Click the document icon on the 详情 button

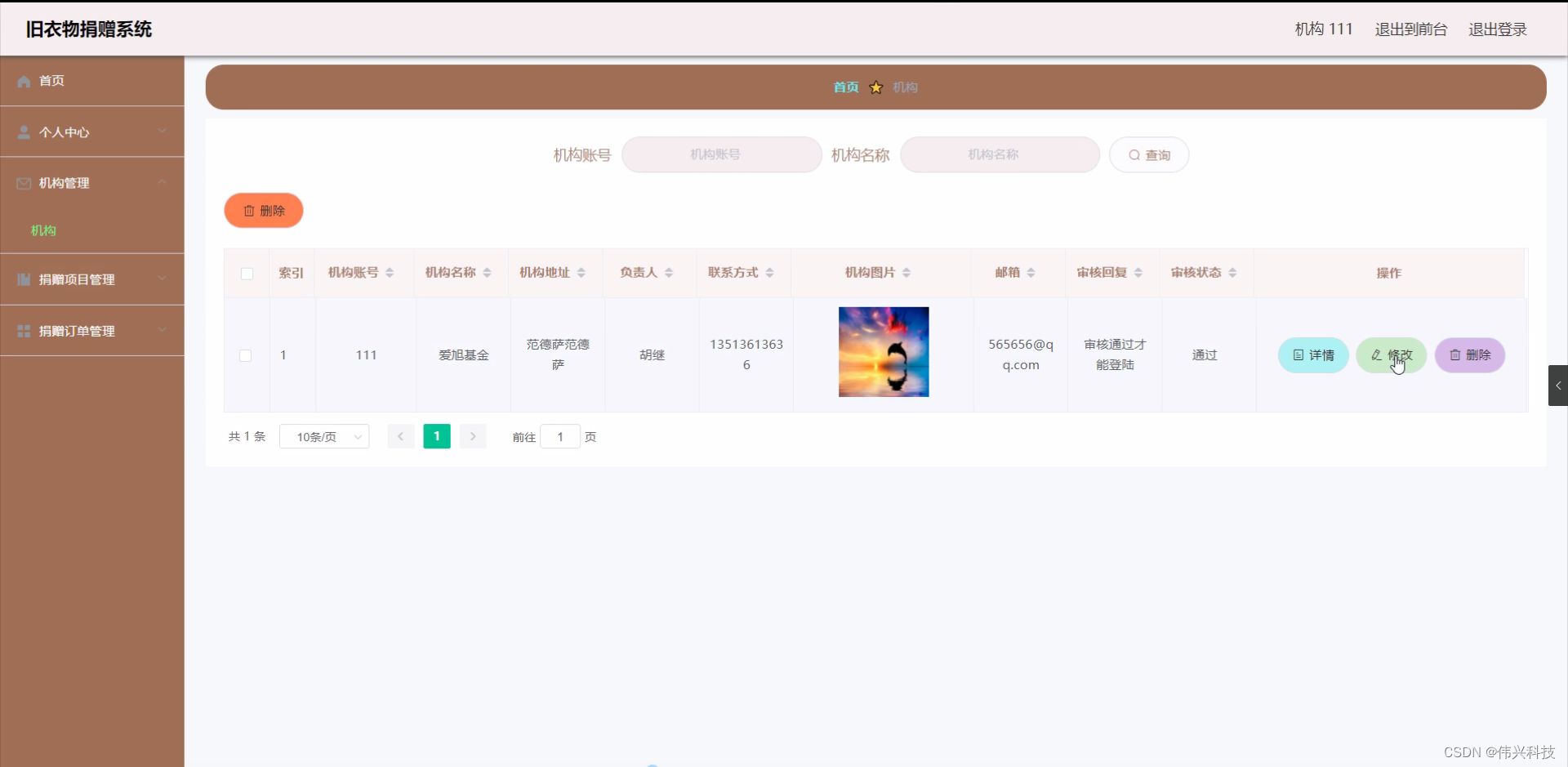click(x=1298, y=355)
